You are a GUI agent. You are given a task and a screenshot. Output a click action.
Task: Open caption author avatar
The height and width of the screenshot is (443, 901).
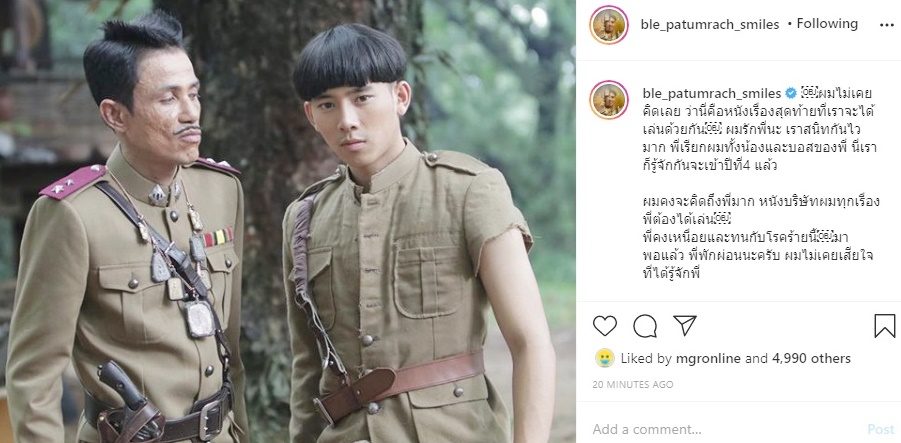[609, 100]
